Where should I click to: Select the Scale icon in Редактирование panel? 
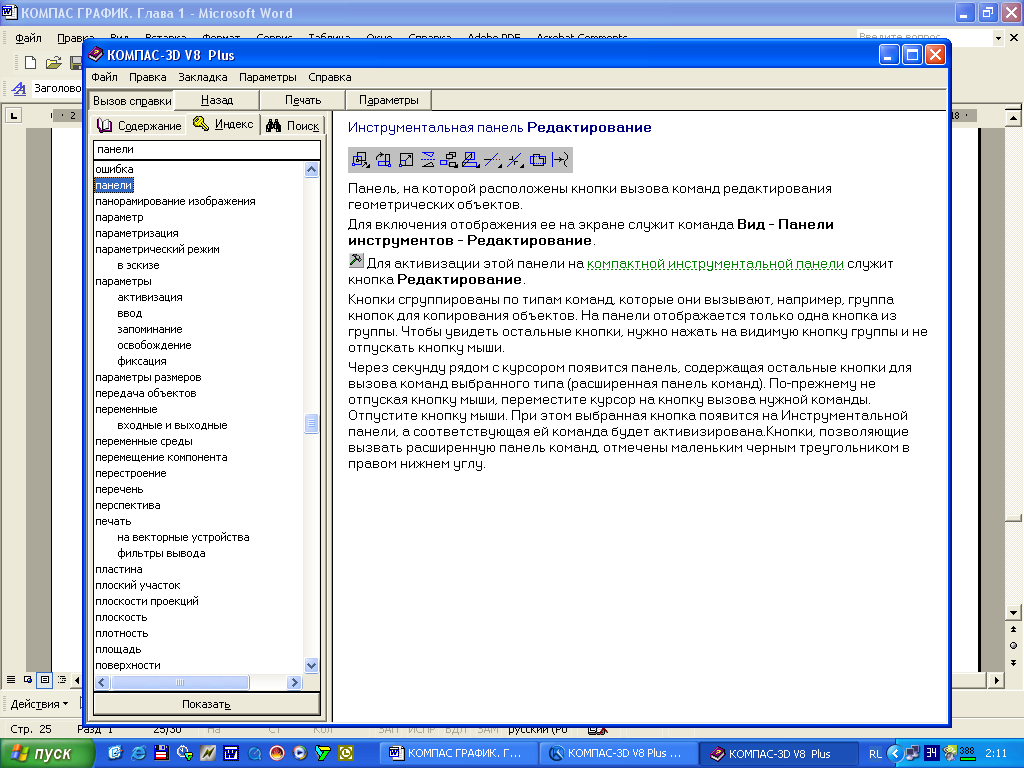point(406,160)
